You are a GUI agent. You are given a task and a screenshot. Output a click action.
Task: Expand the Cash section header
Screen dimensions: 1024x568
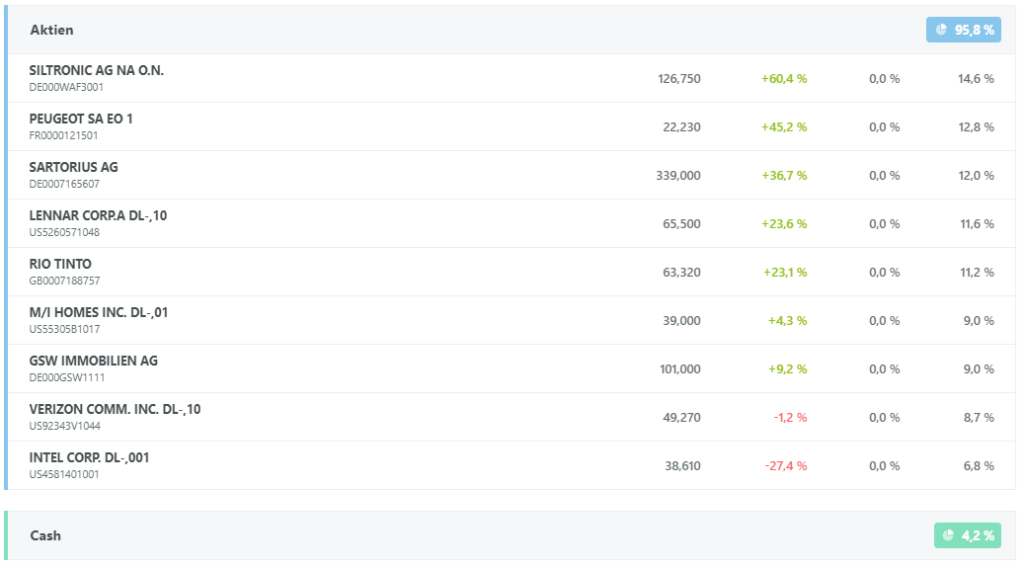(x=46, y=536)
